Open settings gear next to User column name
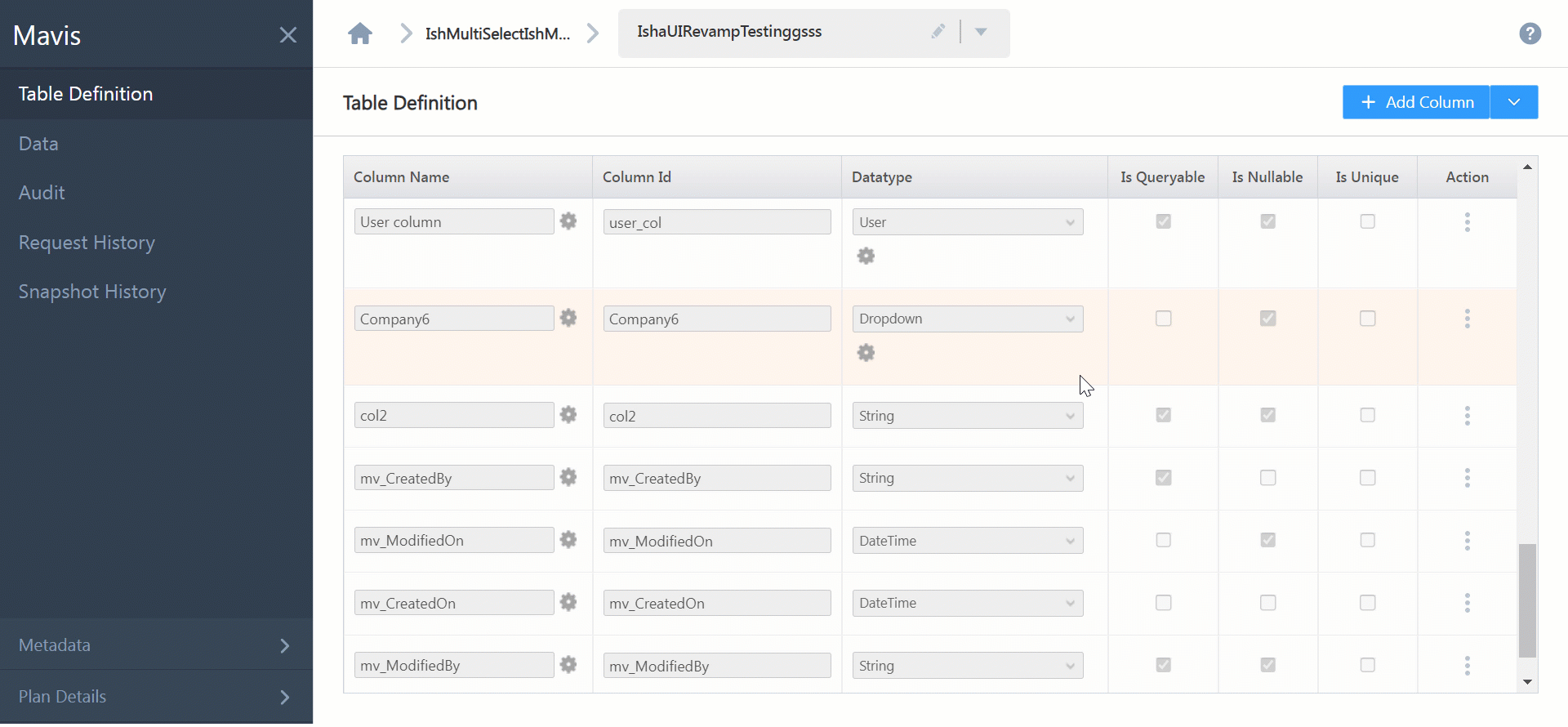 coord(568,221)
